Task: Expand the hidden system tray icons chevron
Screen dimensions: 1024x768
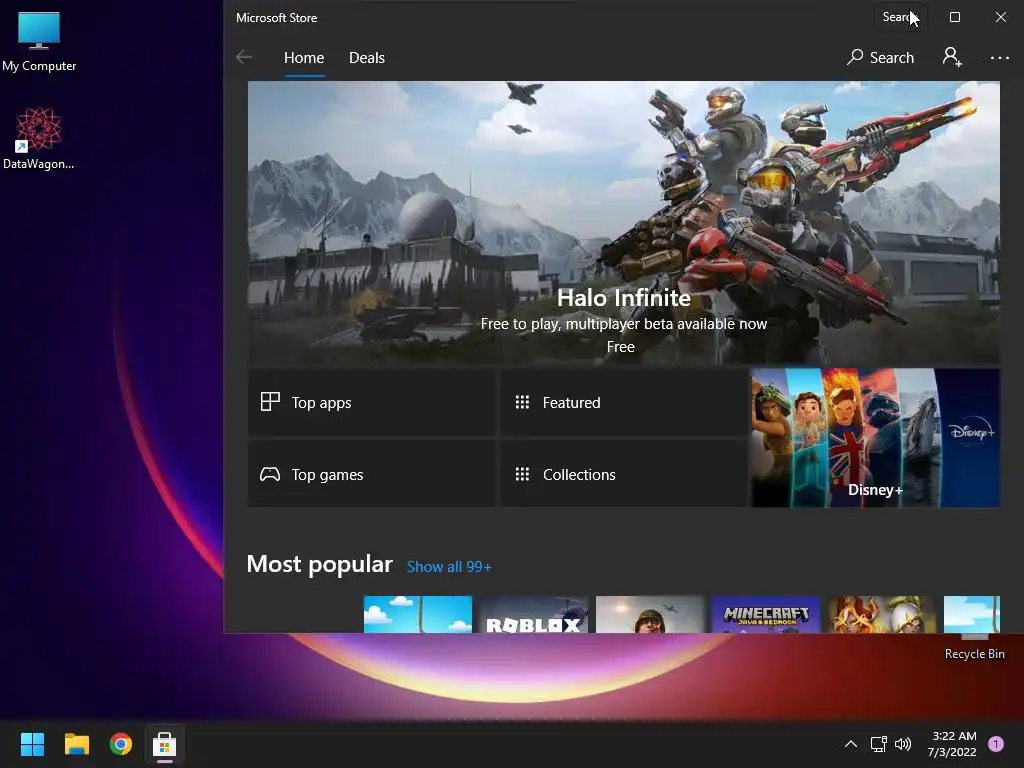Action: 850,744
